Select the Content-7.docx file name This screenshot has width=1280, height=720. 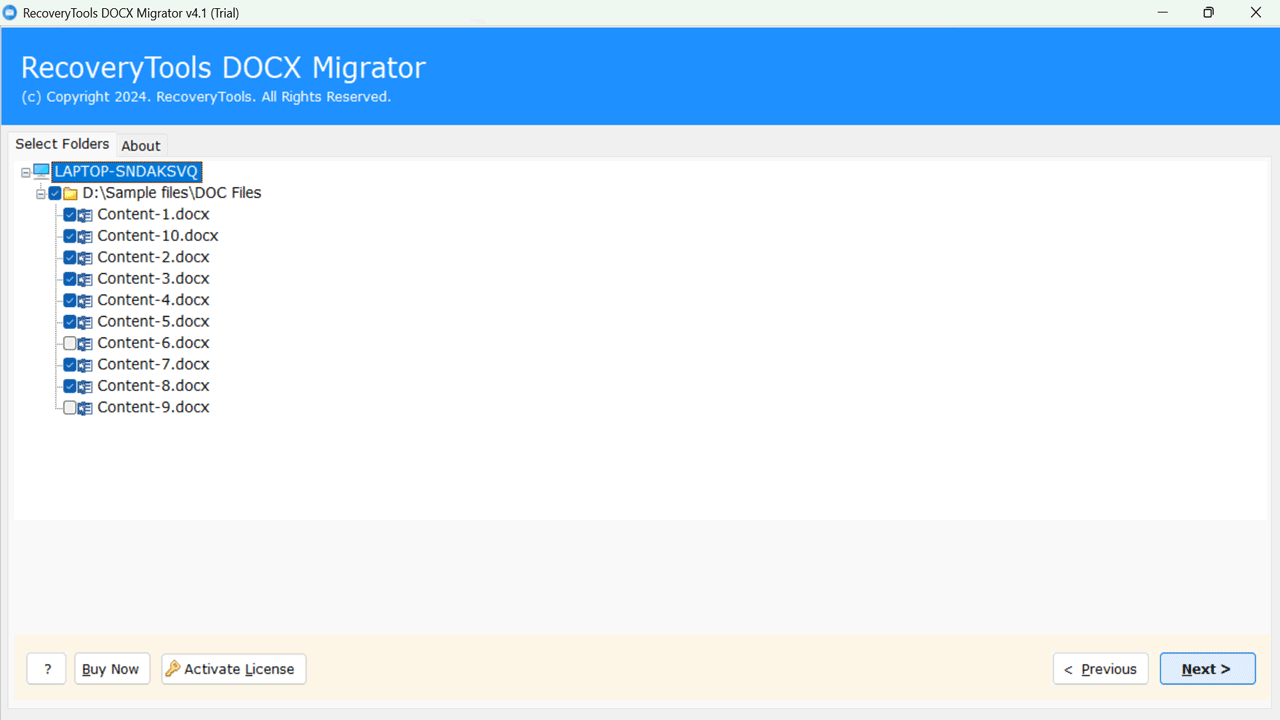pyautogui.click(x=153, y=365)
